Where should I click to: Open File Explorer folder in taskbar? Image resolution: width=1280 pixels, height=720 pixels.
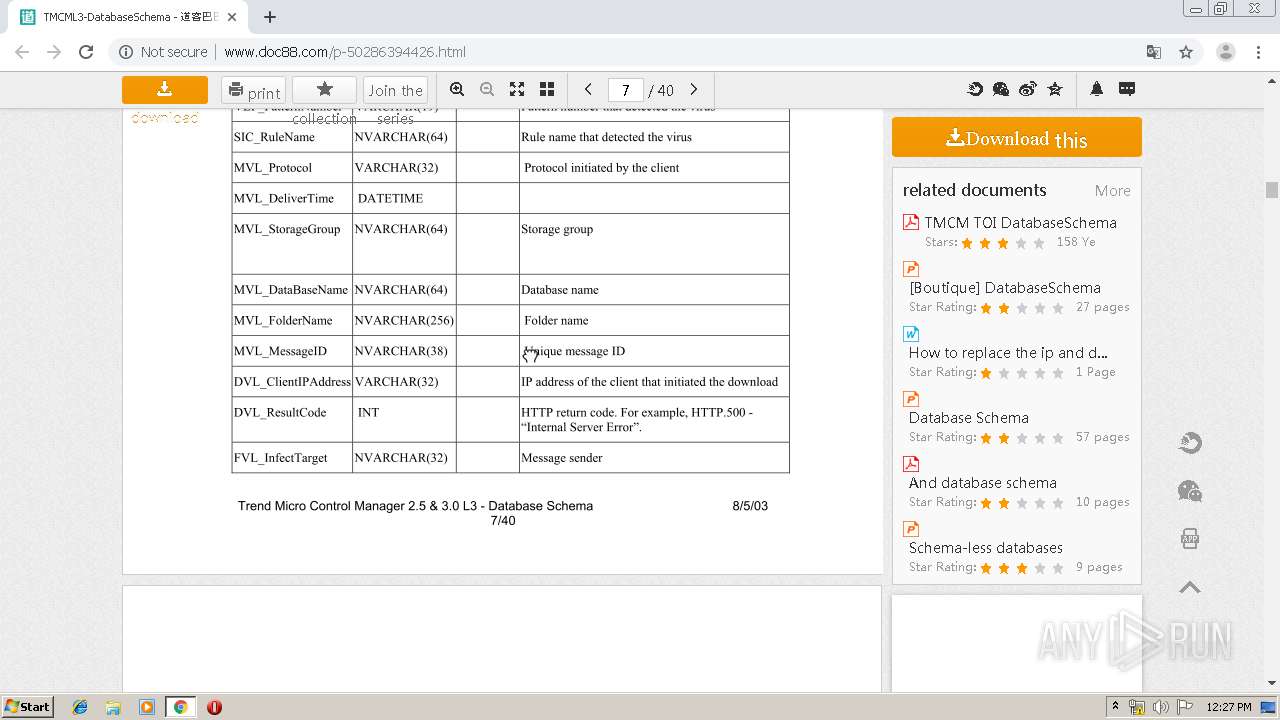pos(113,707)
